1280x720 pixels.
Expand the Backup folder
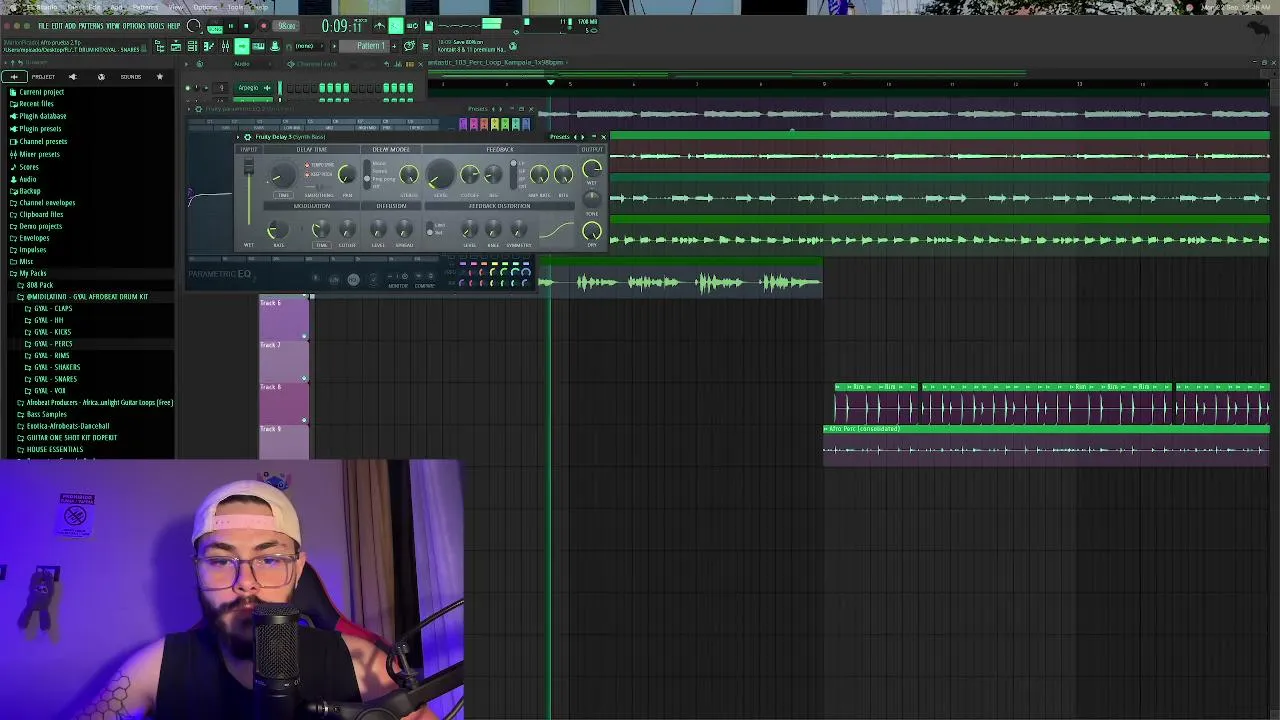click(x=30, y=191)
